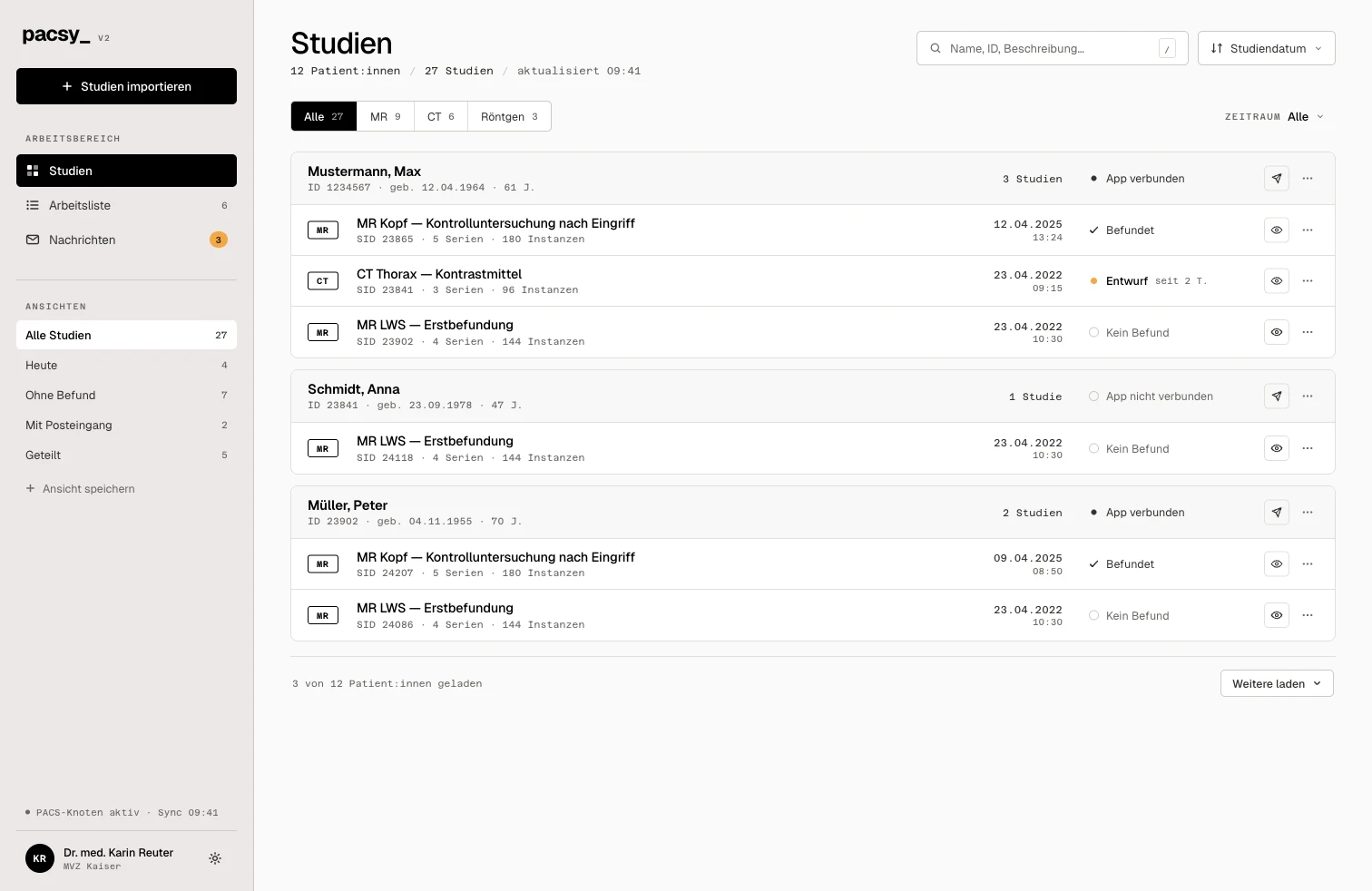
Task: Click Ansicht speichern
Action: tap(80, 489)
